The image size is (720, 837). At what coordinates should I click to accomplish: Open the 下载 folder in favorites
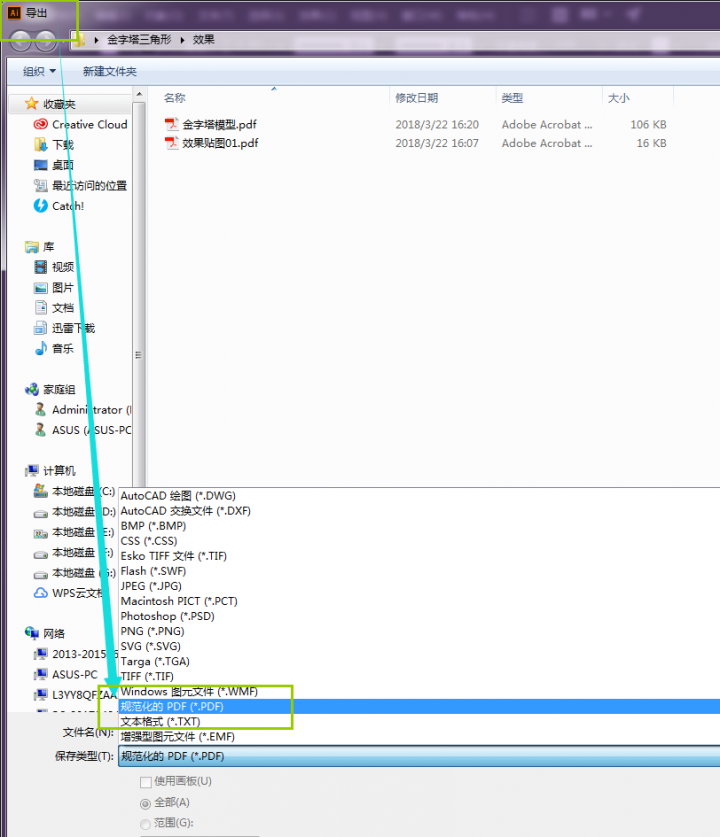click(x=41, y=145)
